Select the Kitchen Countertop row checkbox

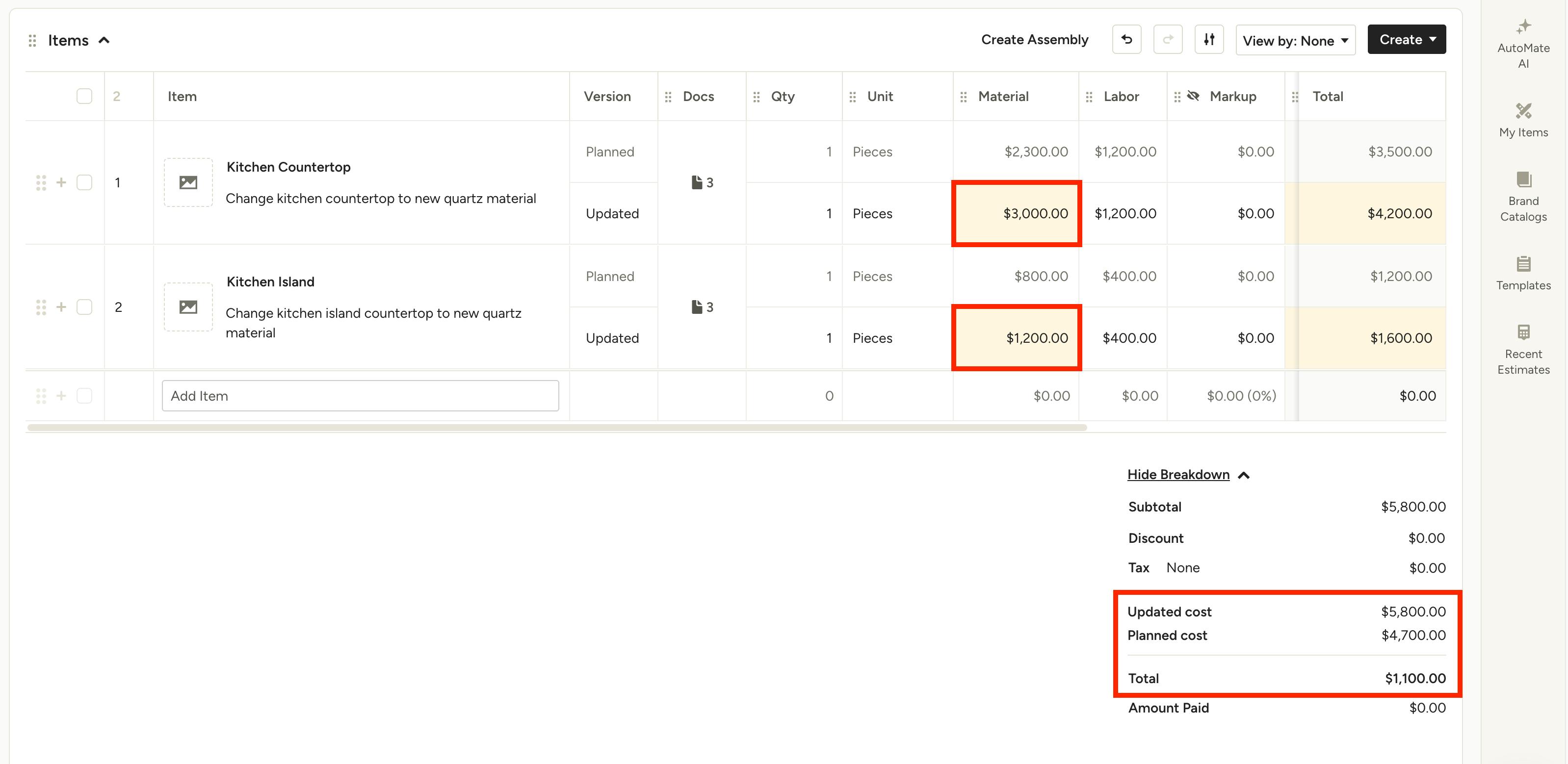pyautogui.click(x=84, y=182)
